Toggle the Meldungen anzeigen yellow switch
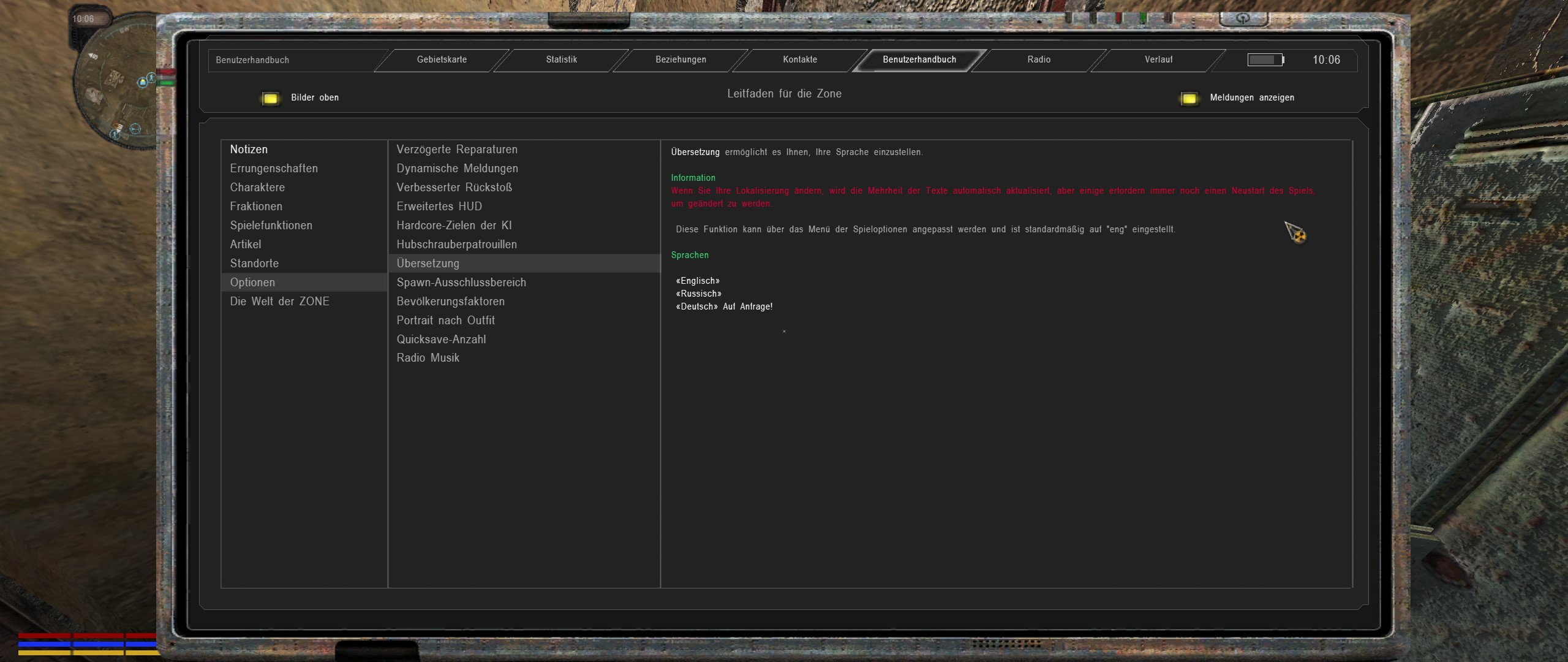This screenshot has width=1568, height=662. [x=1189, y=98]
